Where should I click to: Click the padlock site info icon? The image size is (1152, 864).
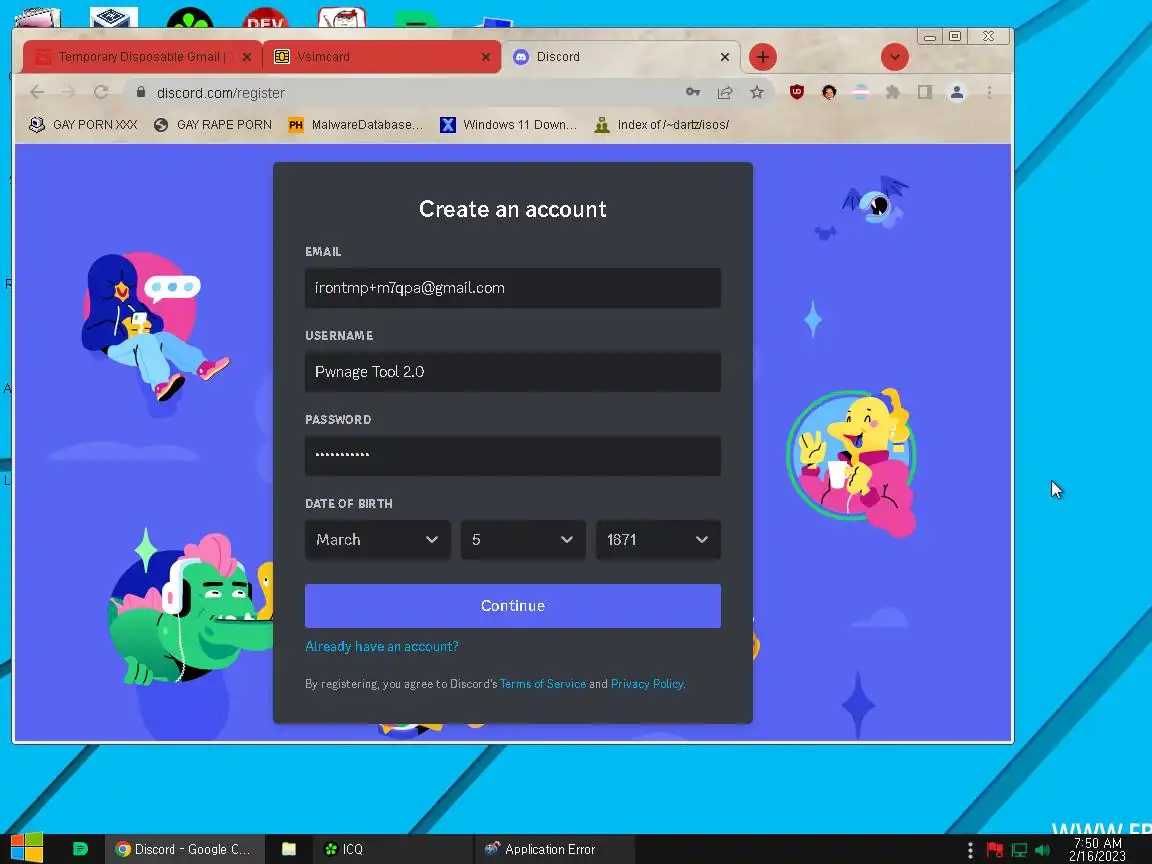coord(140,93)
